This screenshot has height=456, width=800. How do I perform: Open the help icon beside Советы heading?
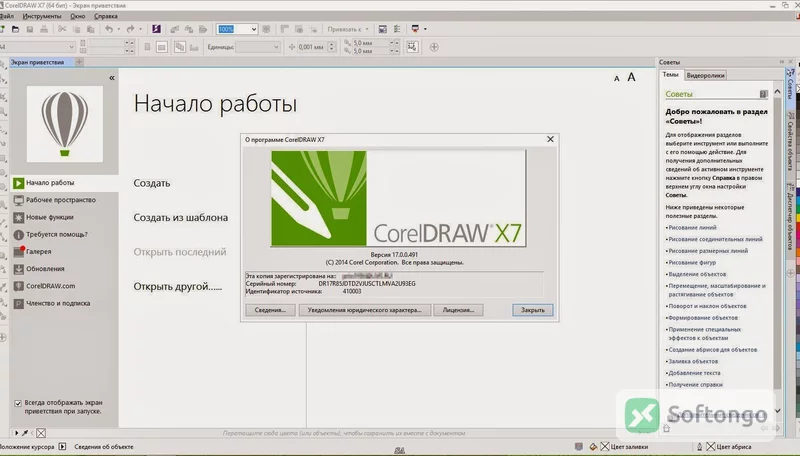[763, 94]
